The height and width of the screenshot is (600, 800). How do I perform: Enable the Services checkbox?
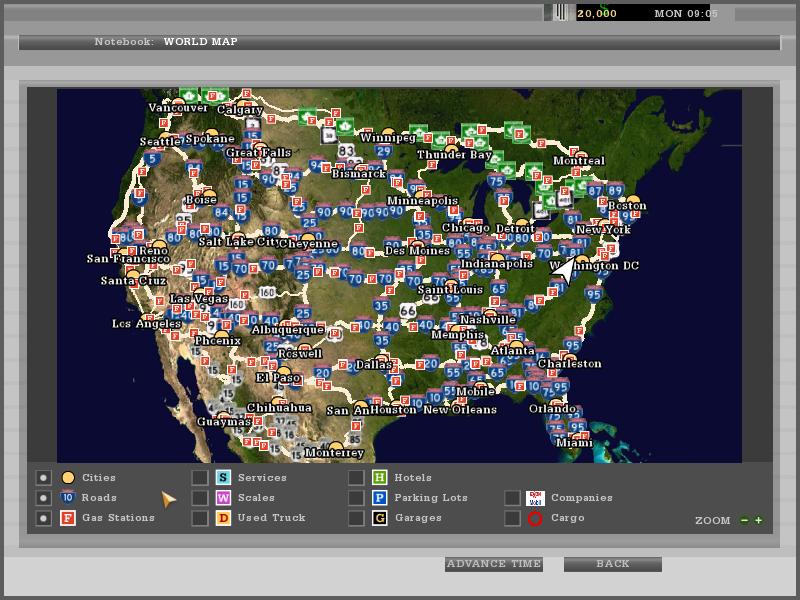coord(200,478)
